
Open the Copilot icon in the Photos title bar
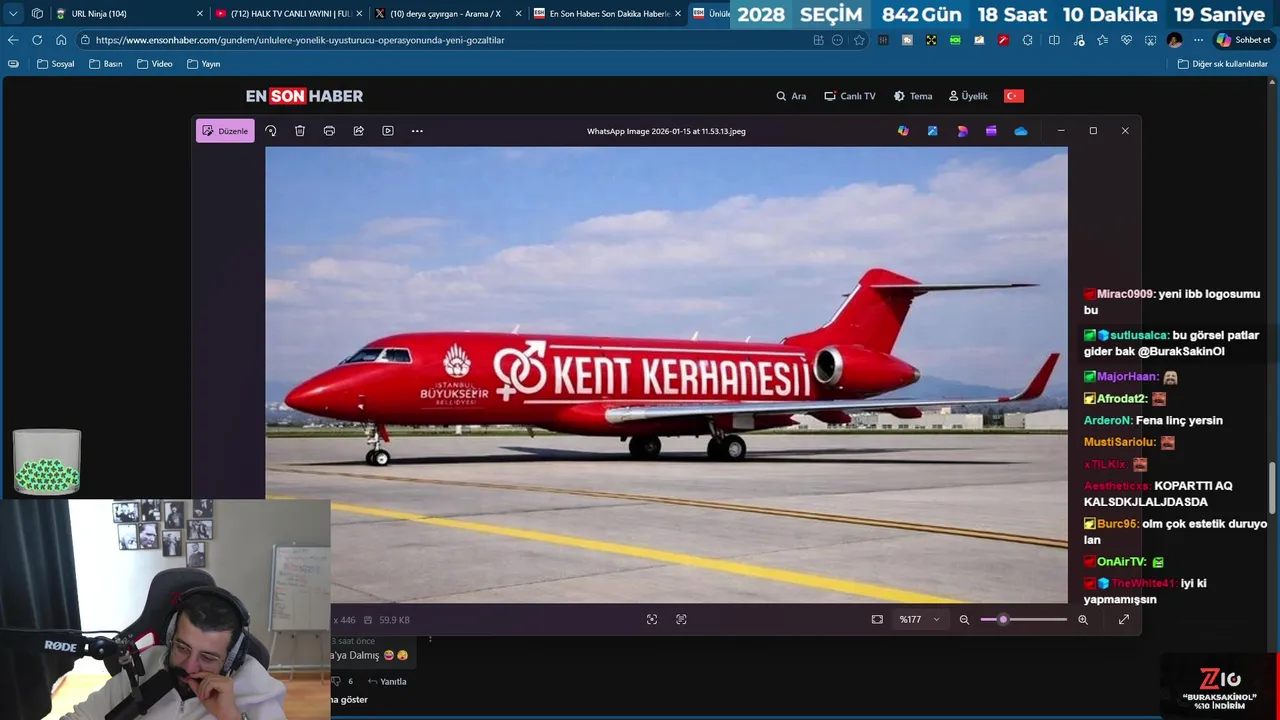click(903, 131)
